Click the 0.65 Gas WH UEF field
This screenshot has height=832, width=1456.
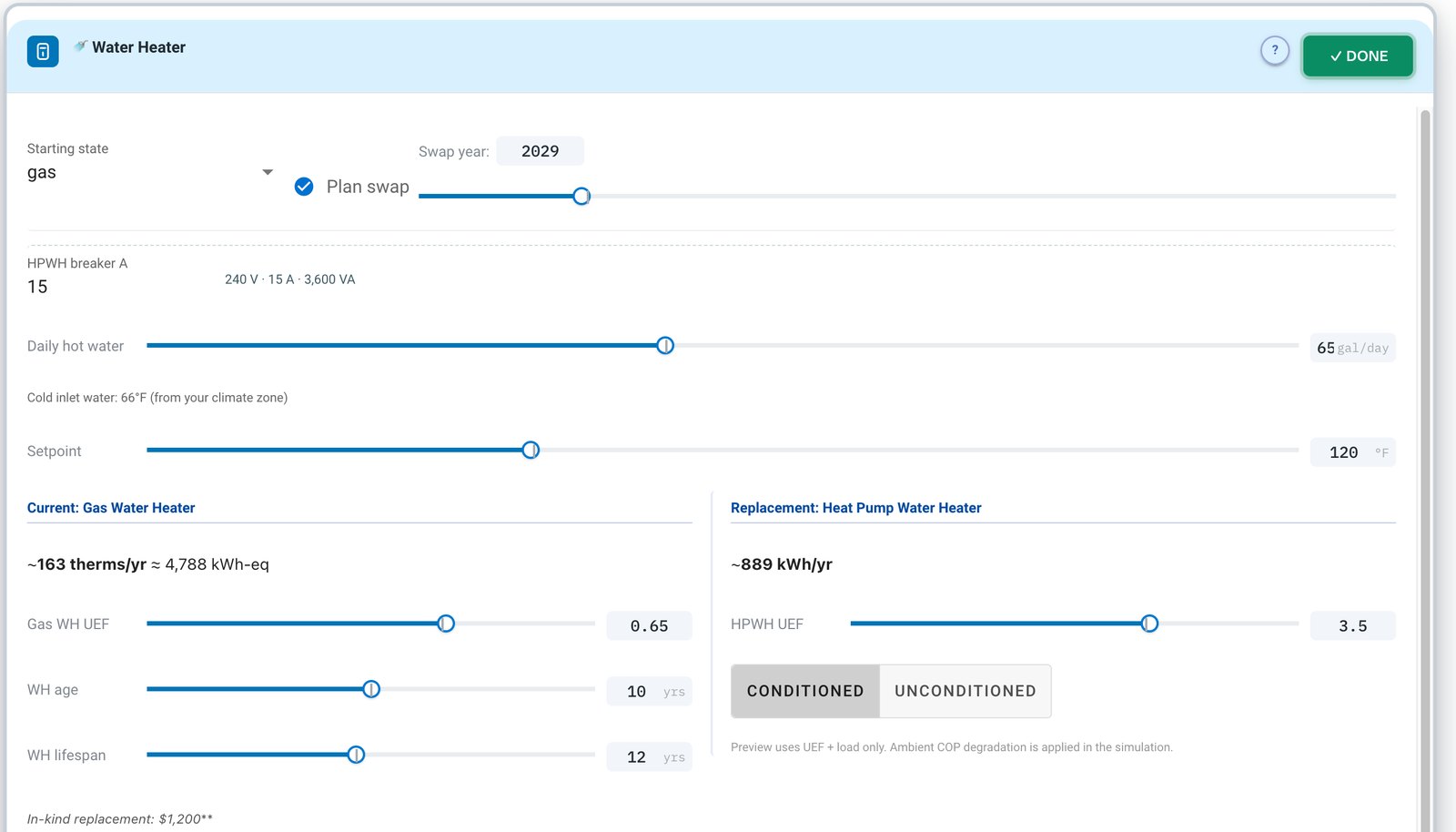(649, 626)
